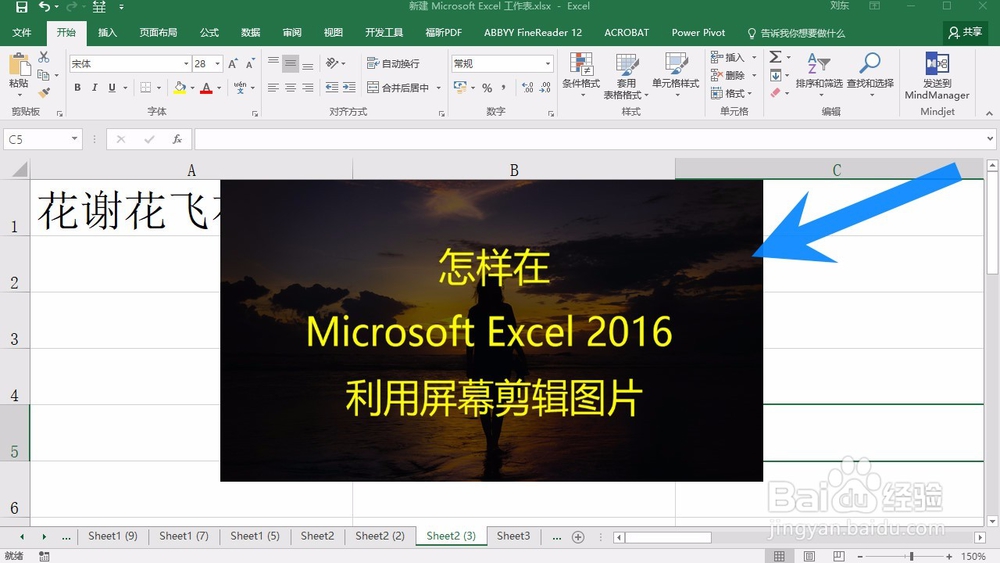The height and width of the screenshot is (563, 1000).
Task: Open Sort and Filter icon
Action: 819,64
